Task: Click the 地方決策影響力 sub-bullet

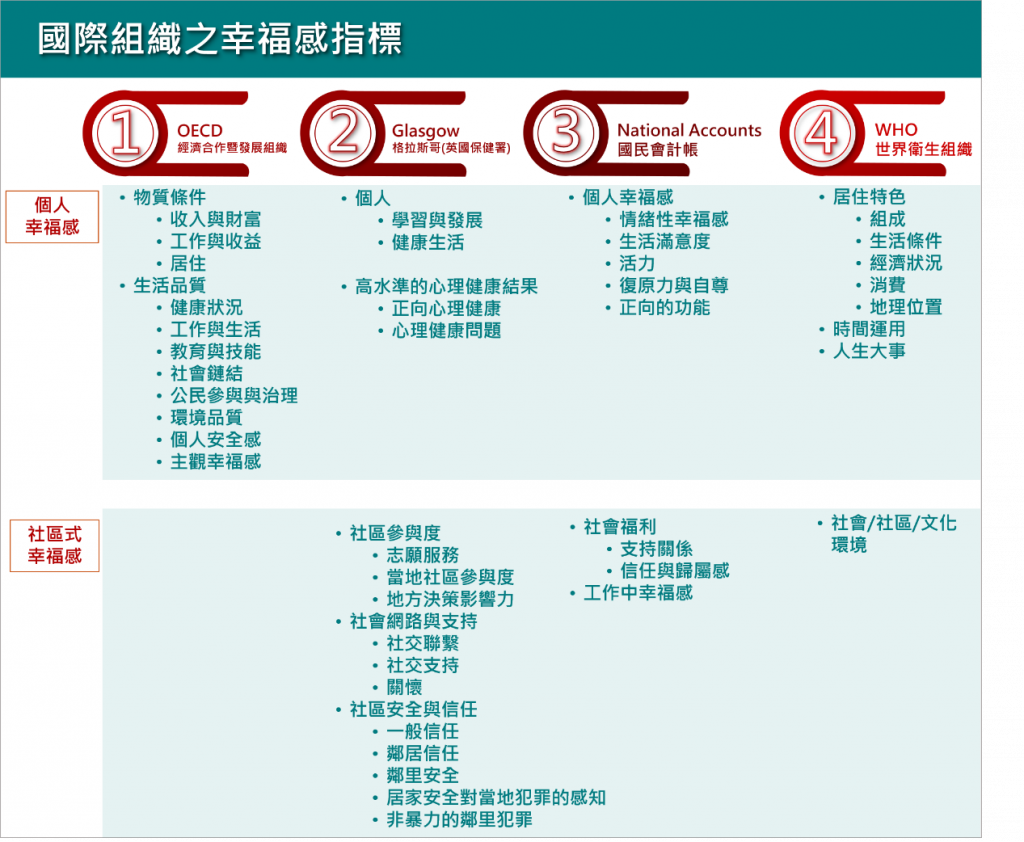Action: tap(450, 599)
